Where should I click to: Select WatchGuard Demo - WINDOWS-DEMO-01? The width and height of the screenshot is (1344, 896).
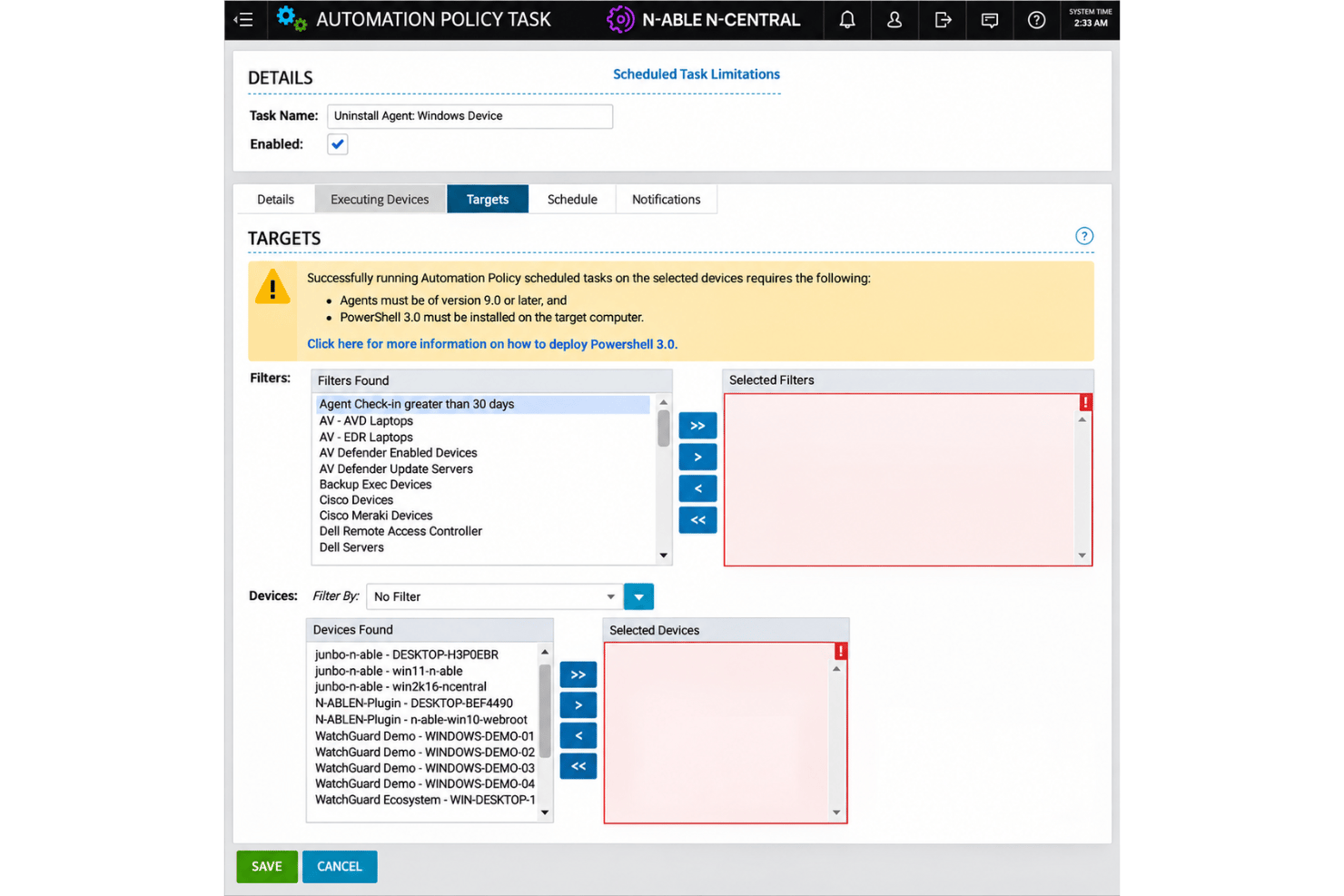pos(424,736)
